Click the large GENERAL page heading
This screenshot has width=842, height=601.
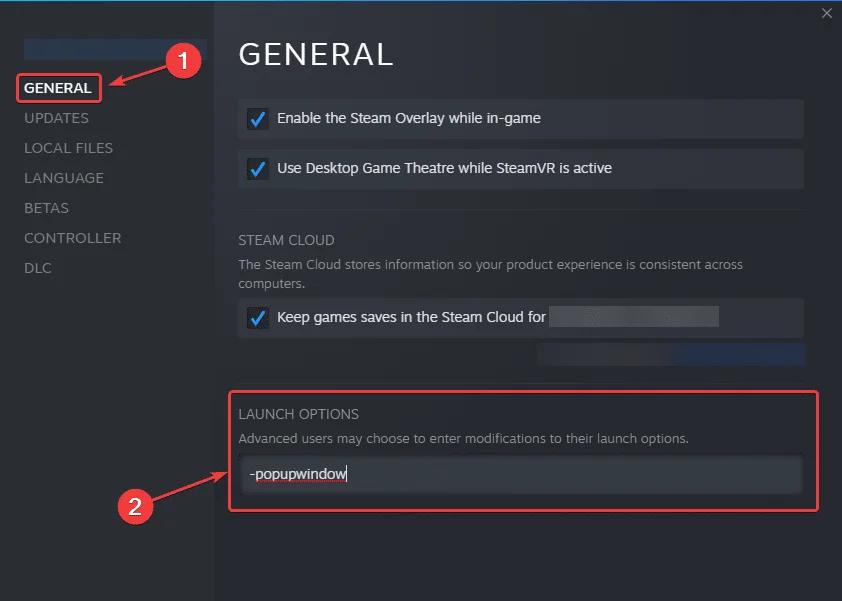pyautogui.click(x=316, y=55)
